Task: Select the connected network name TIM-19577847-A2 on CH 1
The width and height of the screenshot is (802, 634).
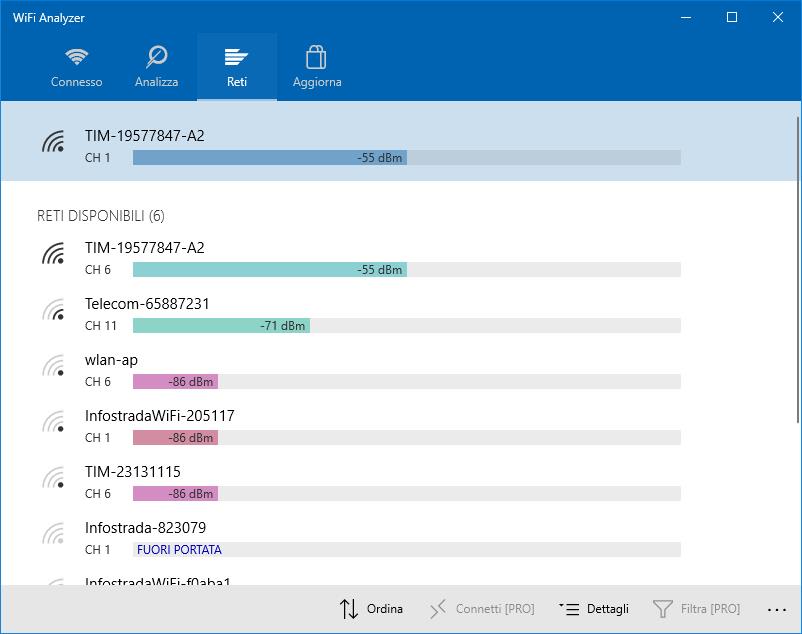Action: pyautogui.click(x=145, y=135)
